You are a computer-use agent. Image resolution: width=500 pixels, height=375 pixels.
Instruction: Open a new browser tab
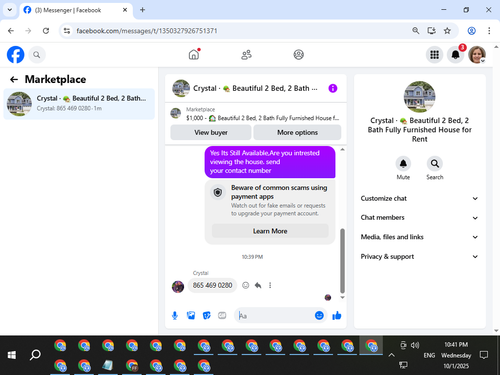click(142, 10)
